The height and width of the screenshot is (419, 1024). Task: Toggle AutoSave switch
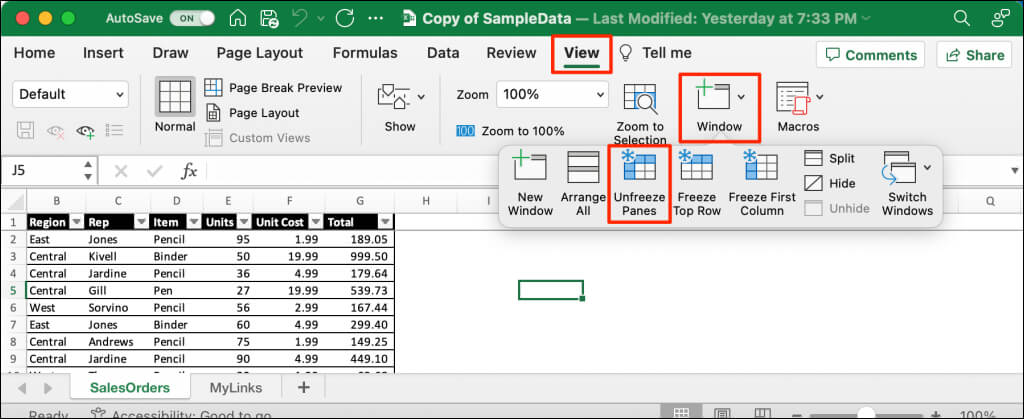(192, 18)
